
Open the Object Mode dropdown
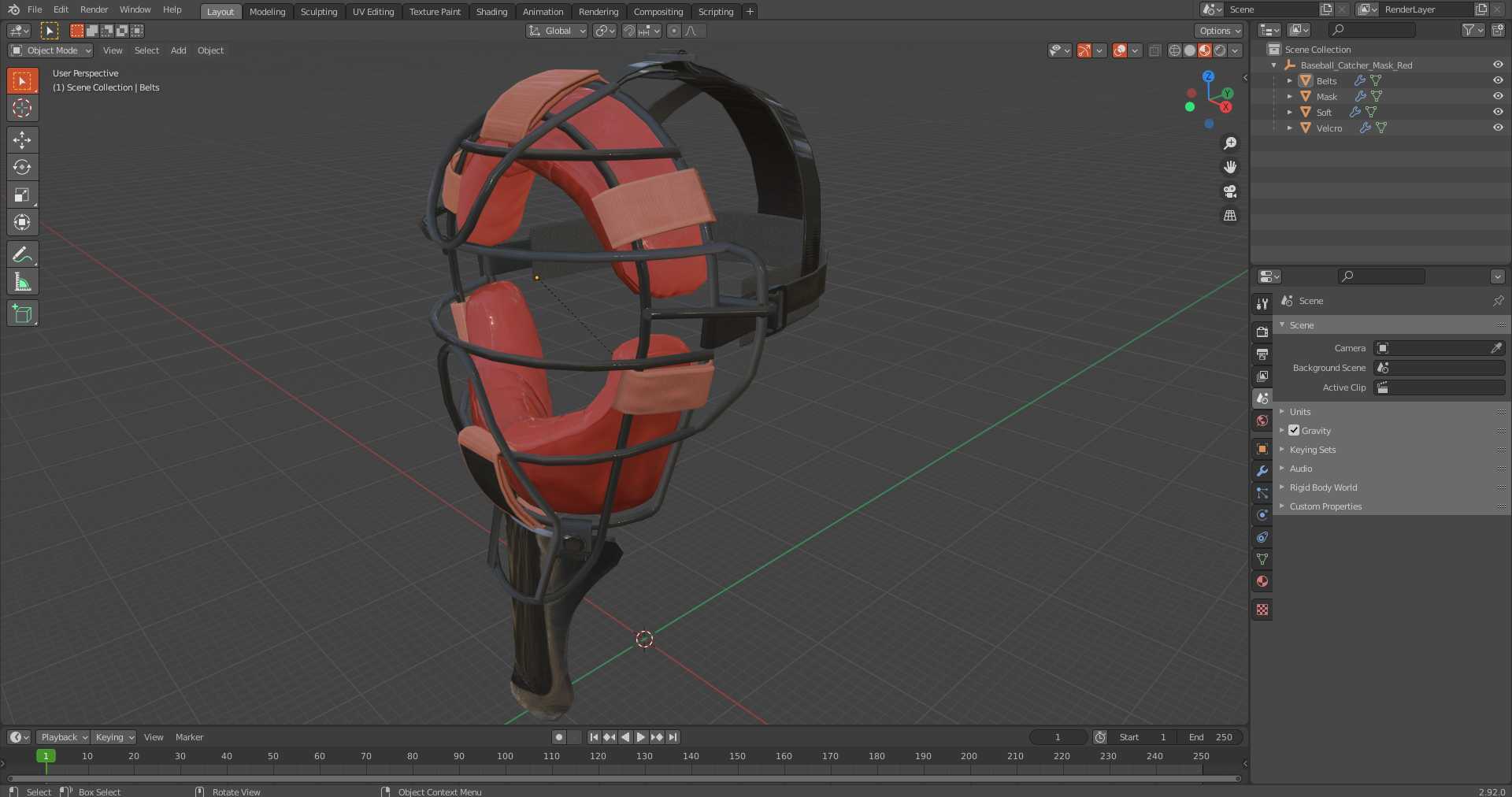[x=51, y=50]
